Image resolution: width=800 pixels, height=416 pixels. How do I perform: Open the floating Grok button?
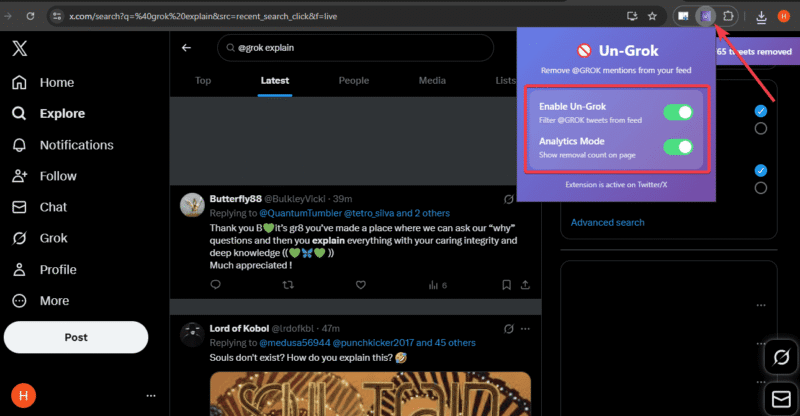tap(781, 357)
